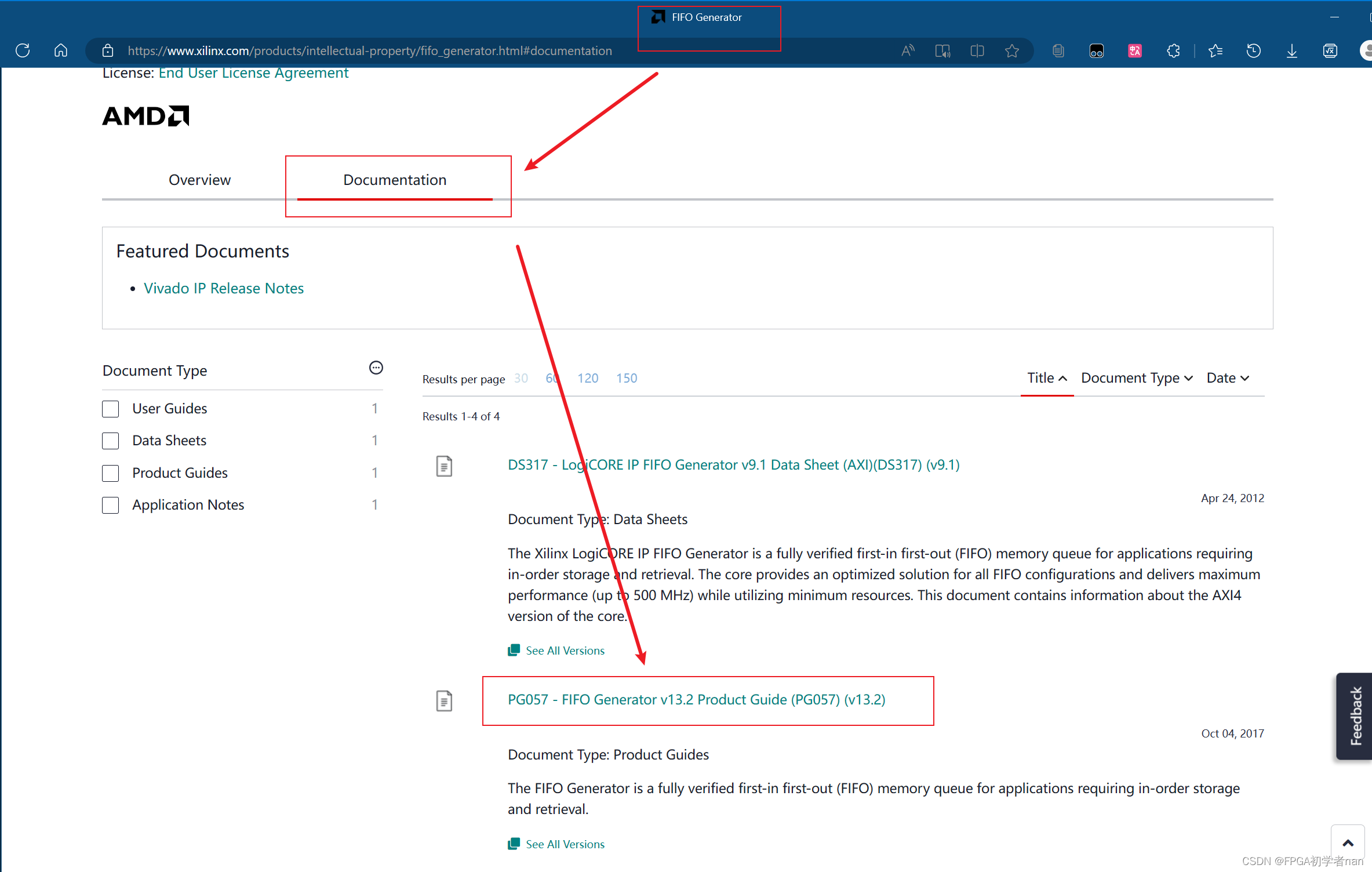Click the browser refresh icon

point(23,51)
